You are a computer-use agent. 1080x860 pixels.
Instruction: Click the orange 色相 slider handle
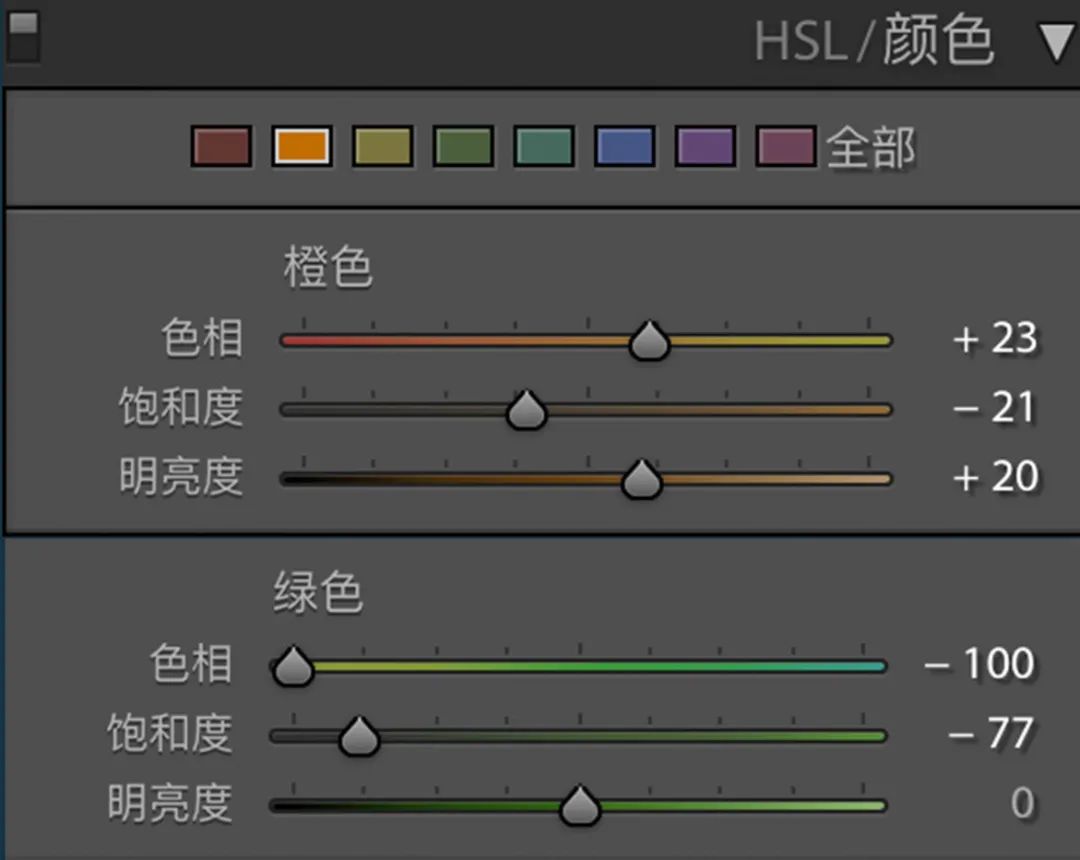tap(648, 340)
